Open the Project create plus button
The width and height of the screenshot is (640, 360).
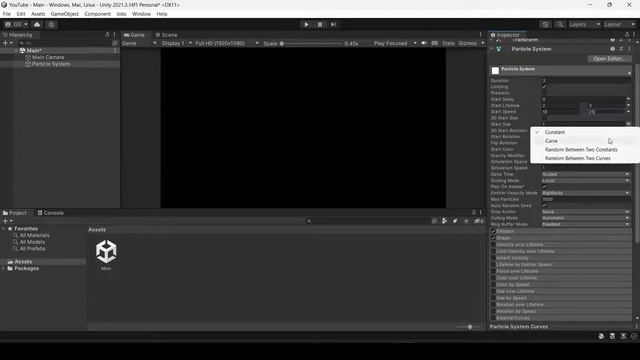click(x=7, y=221)
